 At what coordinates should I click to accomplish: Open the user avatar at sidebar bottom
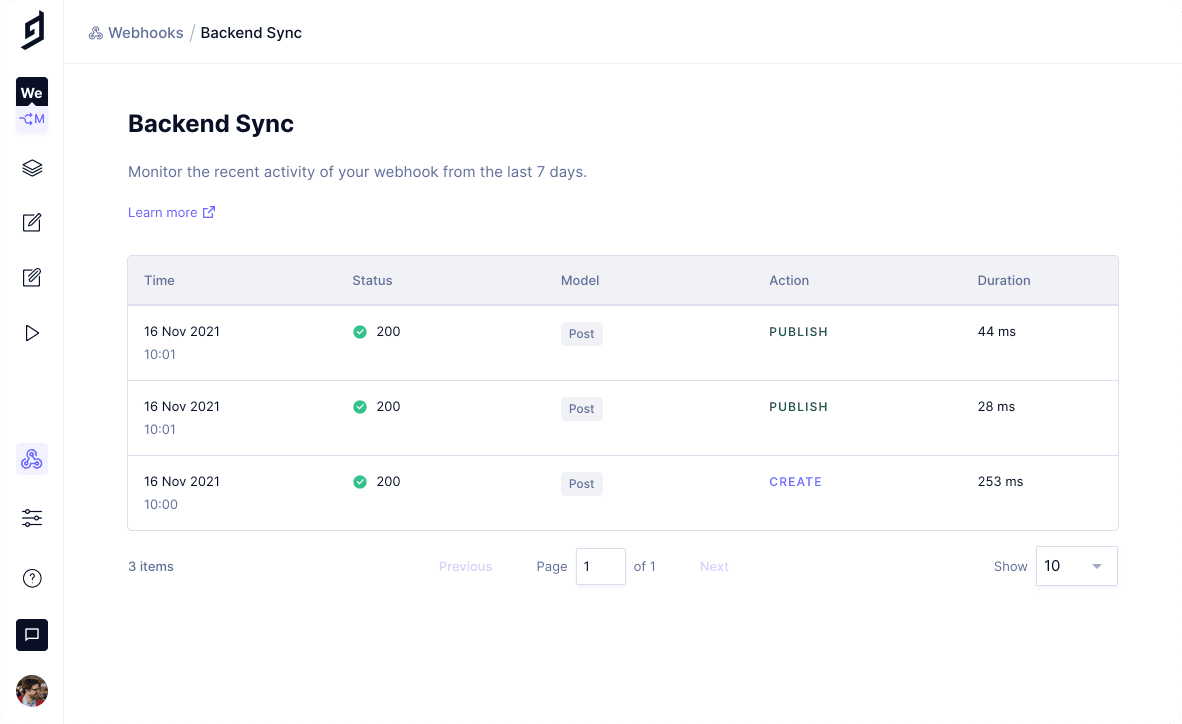point(31,691)
